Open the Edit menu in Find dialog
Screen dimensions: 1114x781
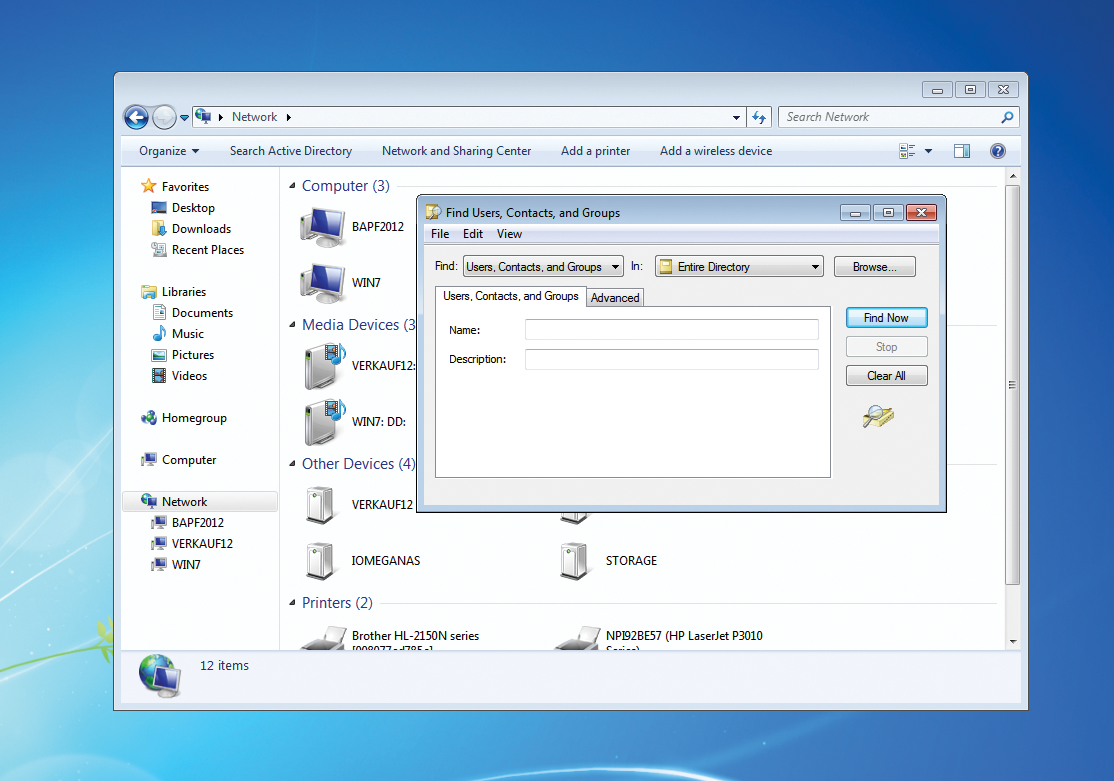point(472,234)
